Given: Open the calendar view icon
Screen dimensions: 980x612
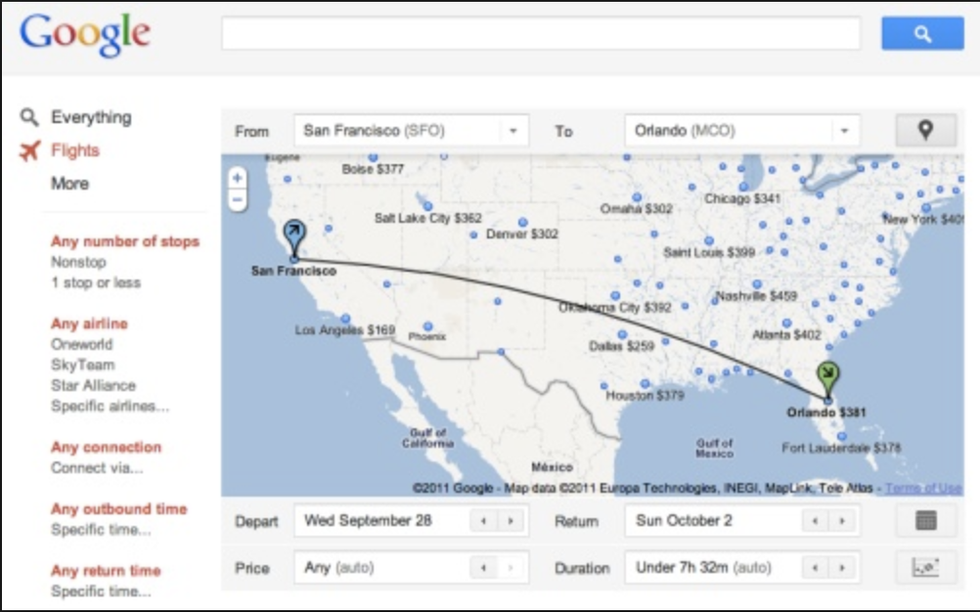Looking at the screenshot, I should coord(925,521).
